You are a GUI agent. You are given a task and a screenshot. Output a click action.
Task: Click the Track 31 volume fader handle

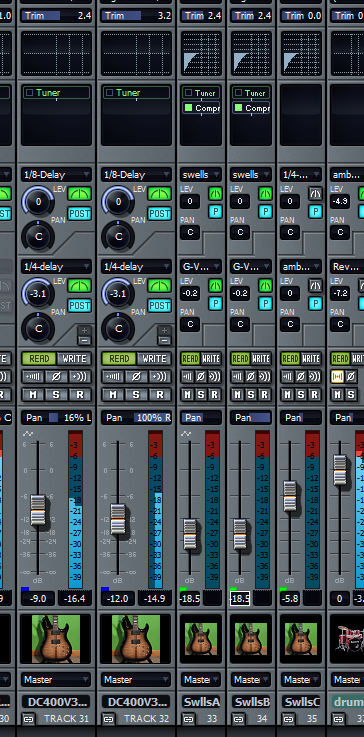[38, 510]
